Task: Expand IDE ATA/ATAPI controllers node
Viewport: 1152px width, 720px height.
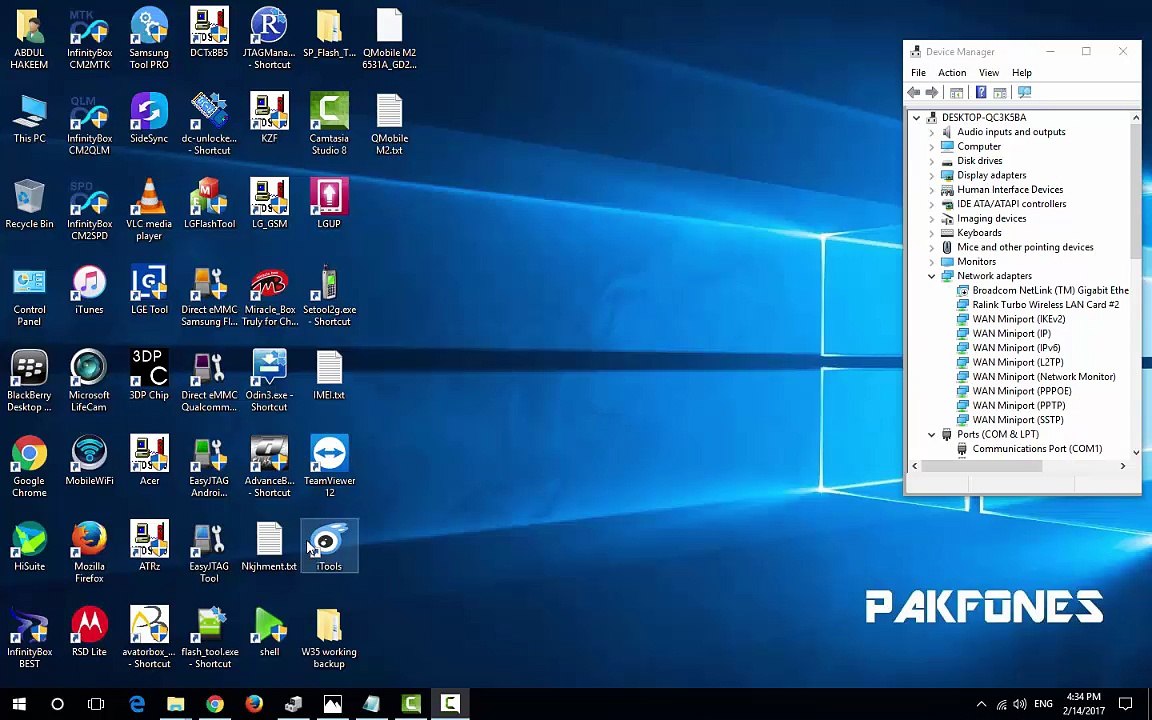Action: [932, 204]
